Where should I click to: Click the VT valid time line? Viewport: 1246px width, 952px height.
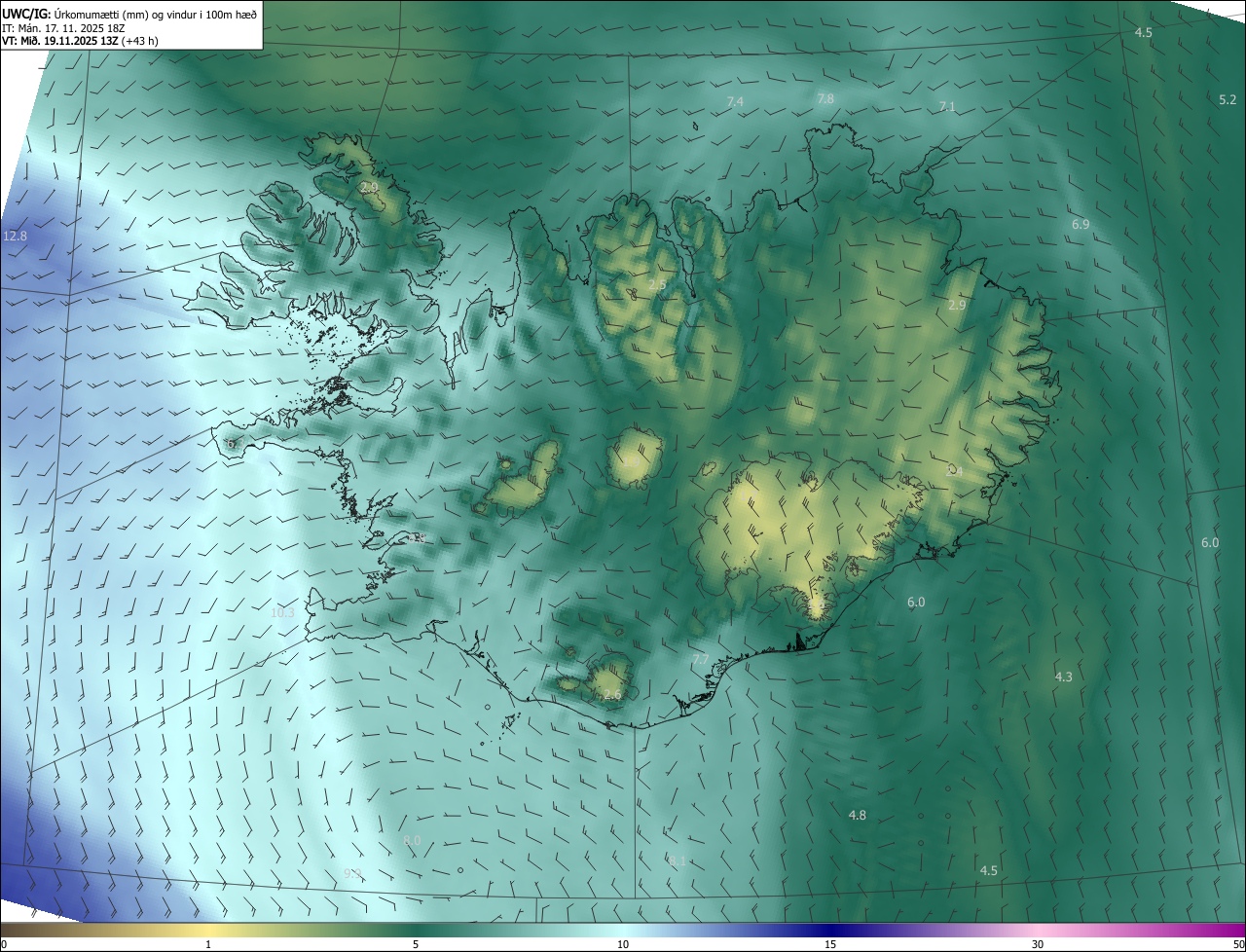click(79, 42)
